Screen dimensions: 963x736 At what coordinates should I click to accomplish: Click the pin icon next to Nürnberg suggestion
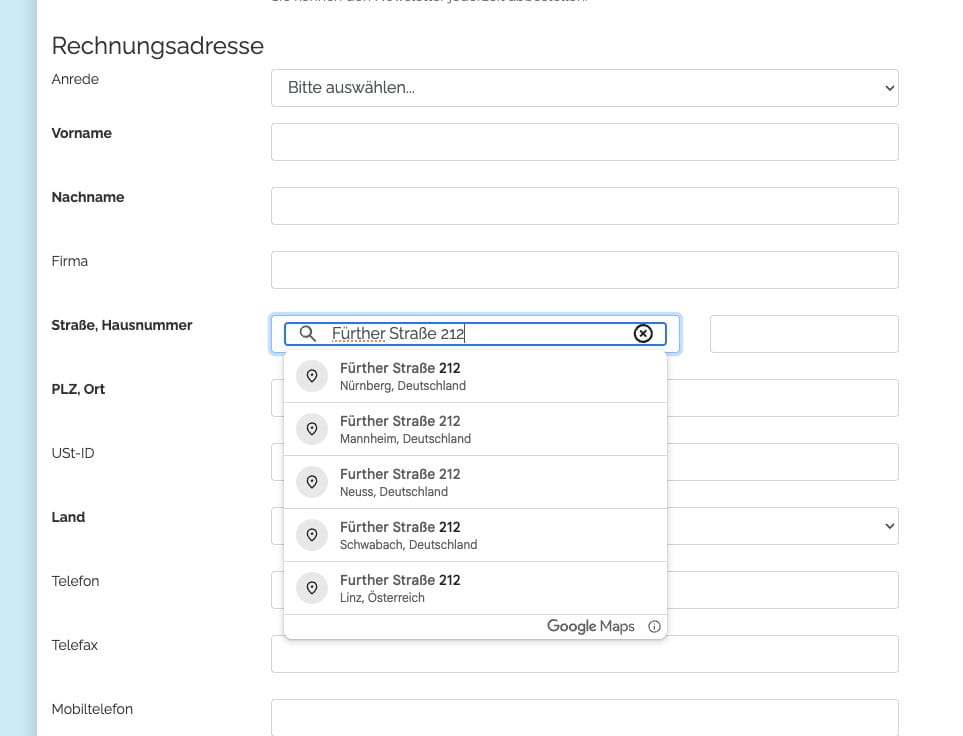(312, 376)
